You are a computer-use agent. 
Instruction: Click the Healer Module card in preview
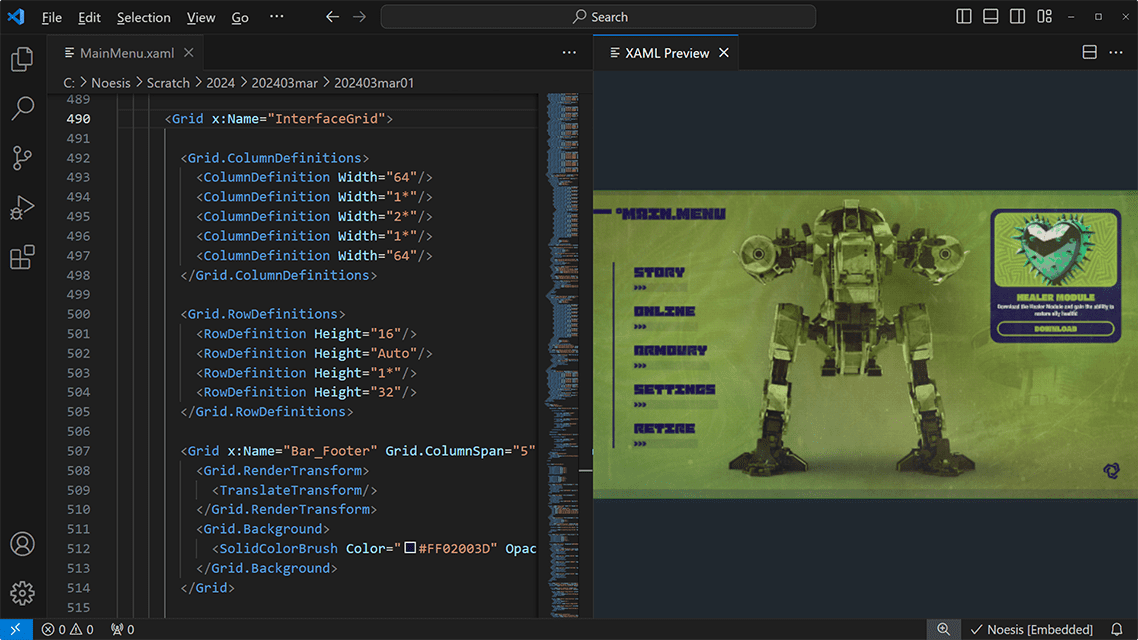pyautogui.click(x=1055, y=276)
